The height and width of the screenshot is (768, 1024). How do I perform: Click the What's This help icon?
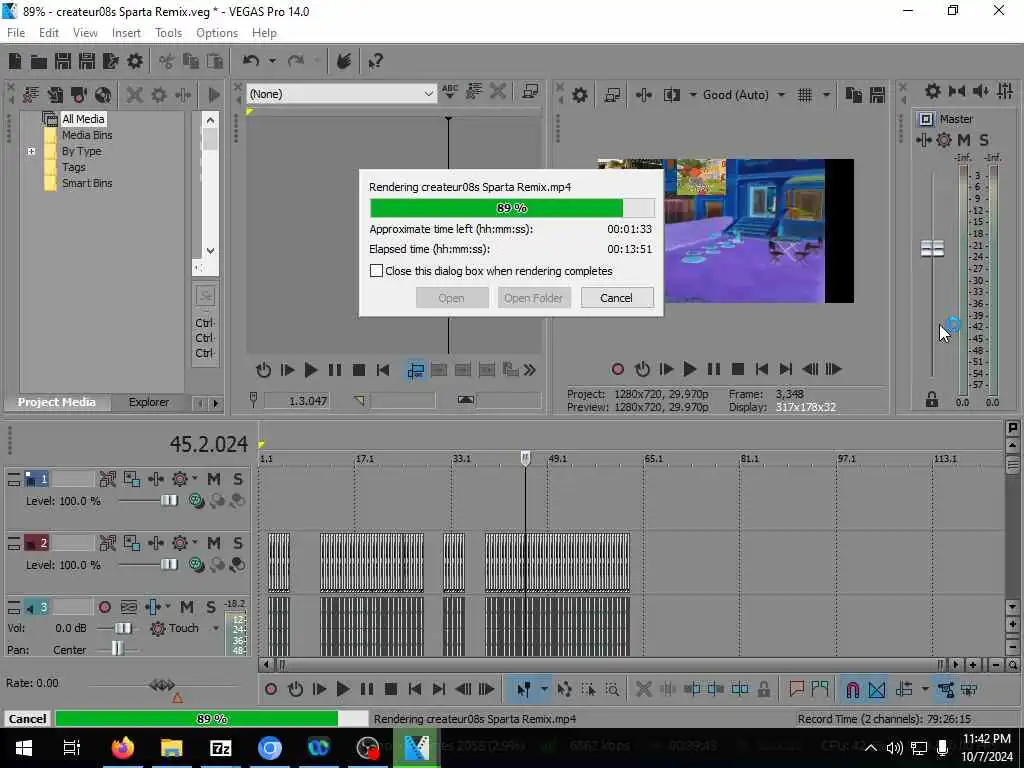coord(375,61)
